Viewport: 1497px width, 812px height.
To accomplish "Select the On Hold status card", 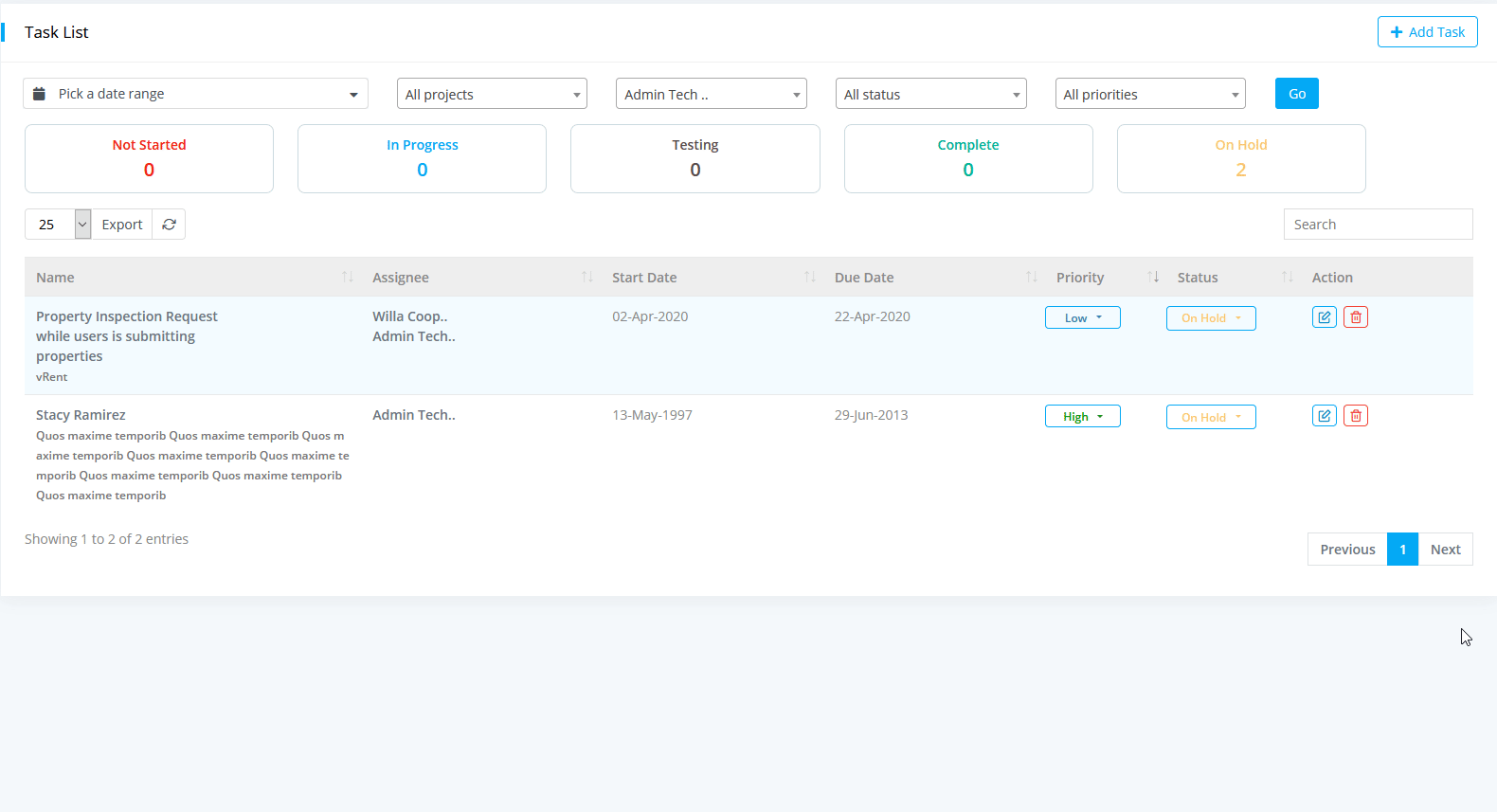I will pos(1240,158).
